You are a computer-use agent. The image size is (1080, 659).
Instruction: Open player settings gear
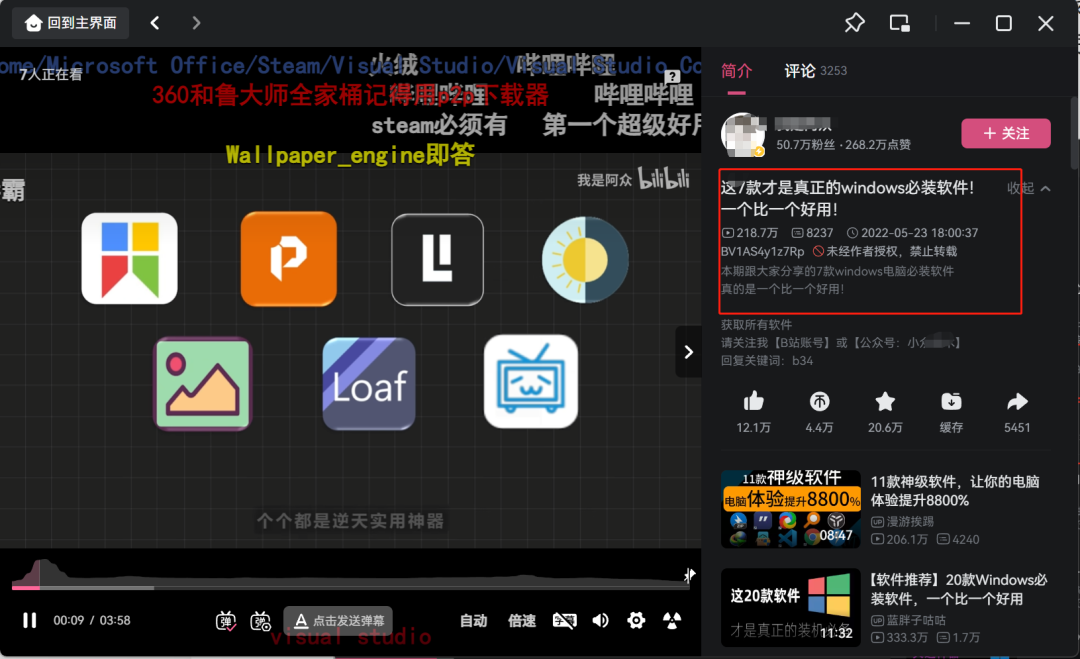point(636,621)
